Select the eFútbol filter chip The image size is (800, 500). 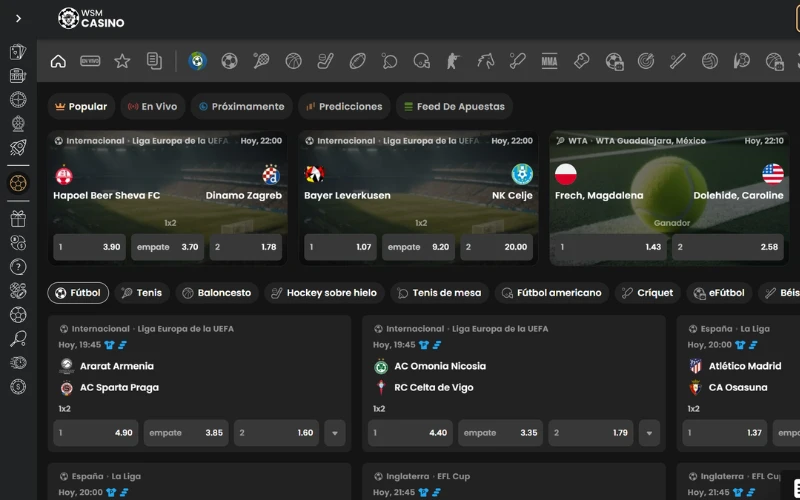pyautogui.click(x=719, y=293)
